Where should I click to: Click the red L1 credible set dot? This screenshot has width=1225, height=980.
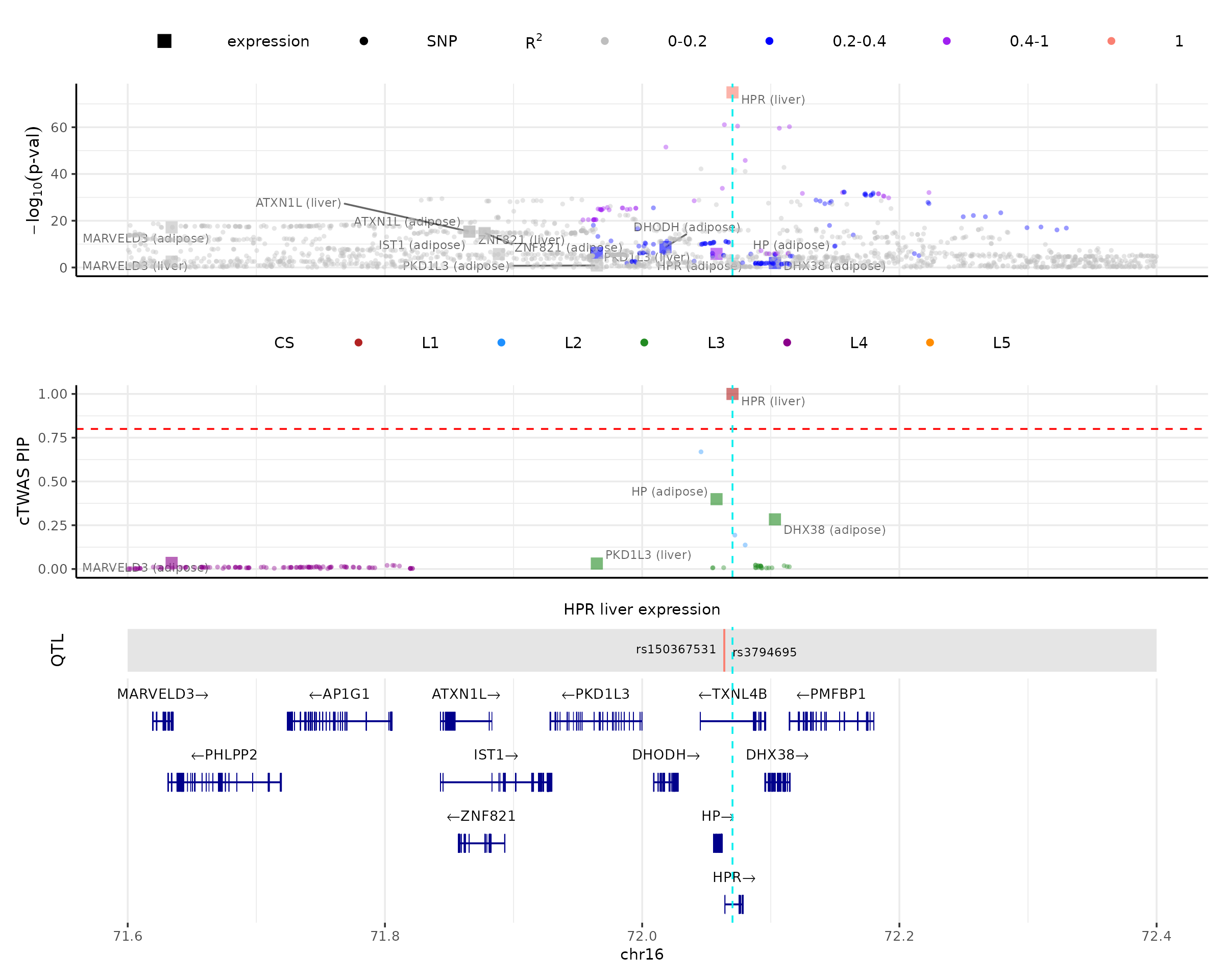pos(358,342)
